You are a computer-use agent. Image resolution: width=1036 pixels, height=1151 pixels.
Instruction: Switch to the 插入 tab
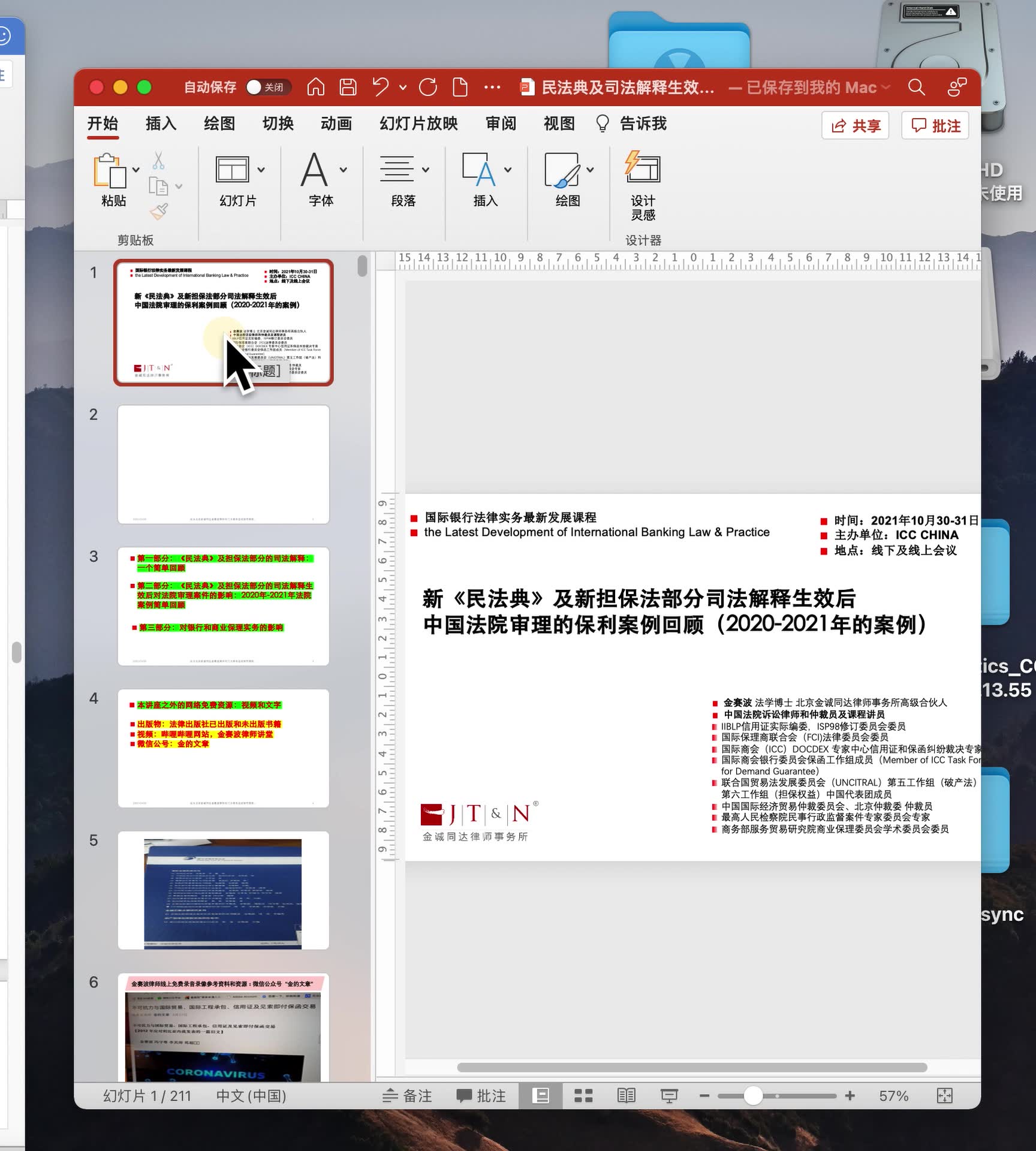[x=161, y=123]
